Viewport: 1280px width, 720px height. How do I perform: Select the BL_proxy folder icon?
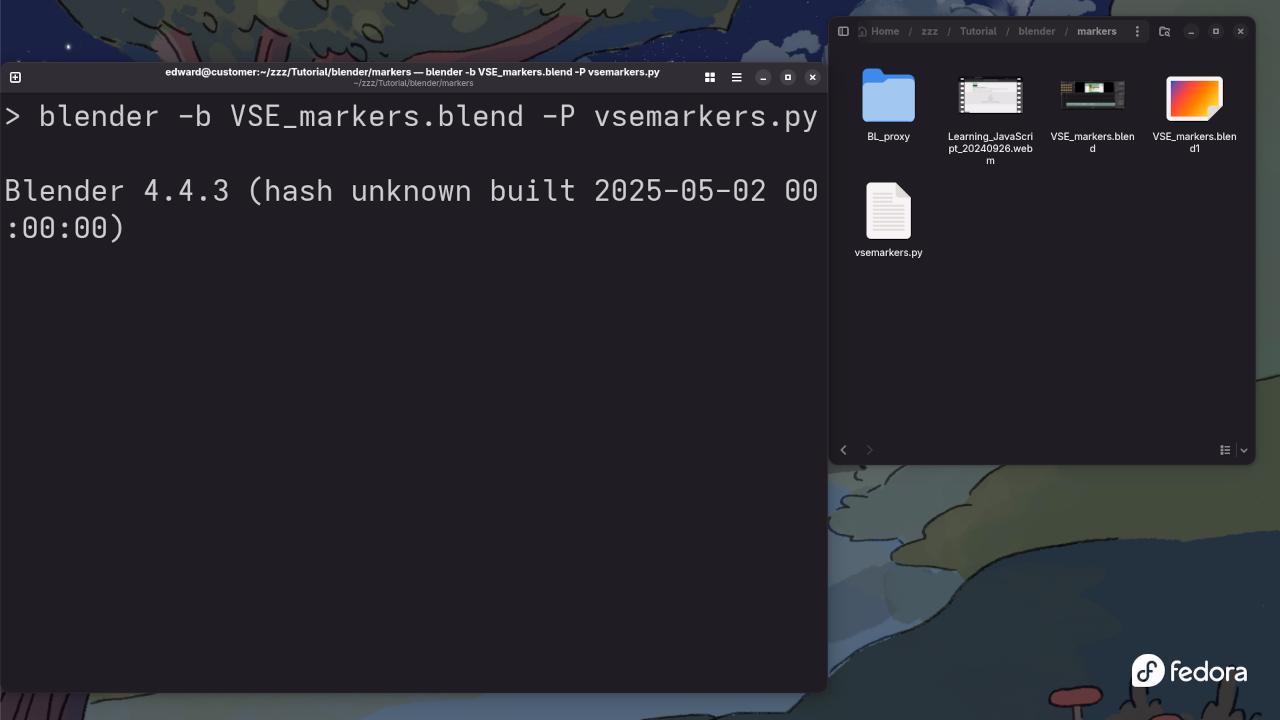(888, 95)
